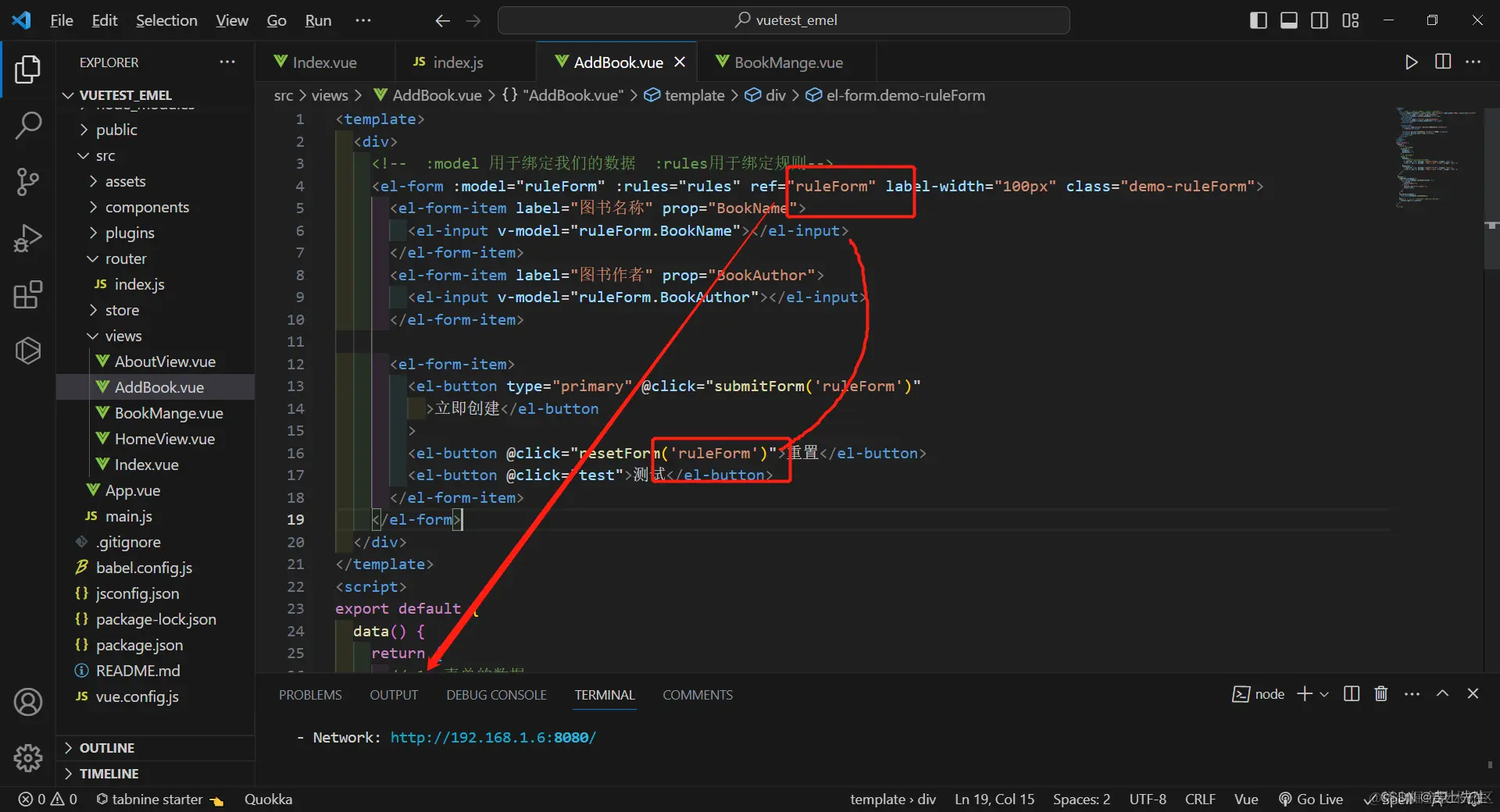Split the editor to the right

click(x=1443, y=62)
